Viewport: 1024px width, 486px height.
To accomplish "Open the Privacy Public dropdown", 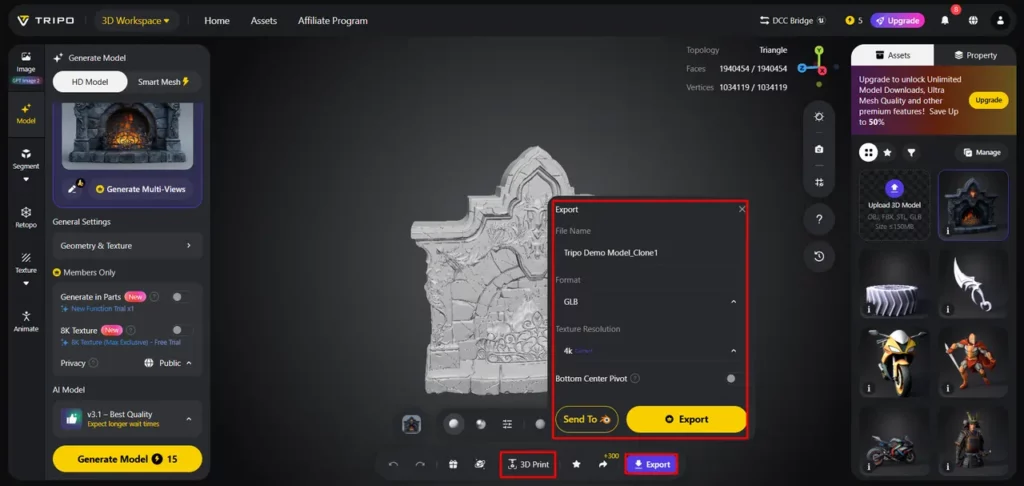I will pyautogui.click(x=168, y=363).
